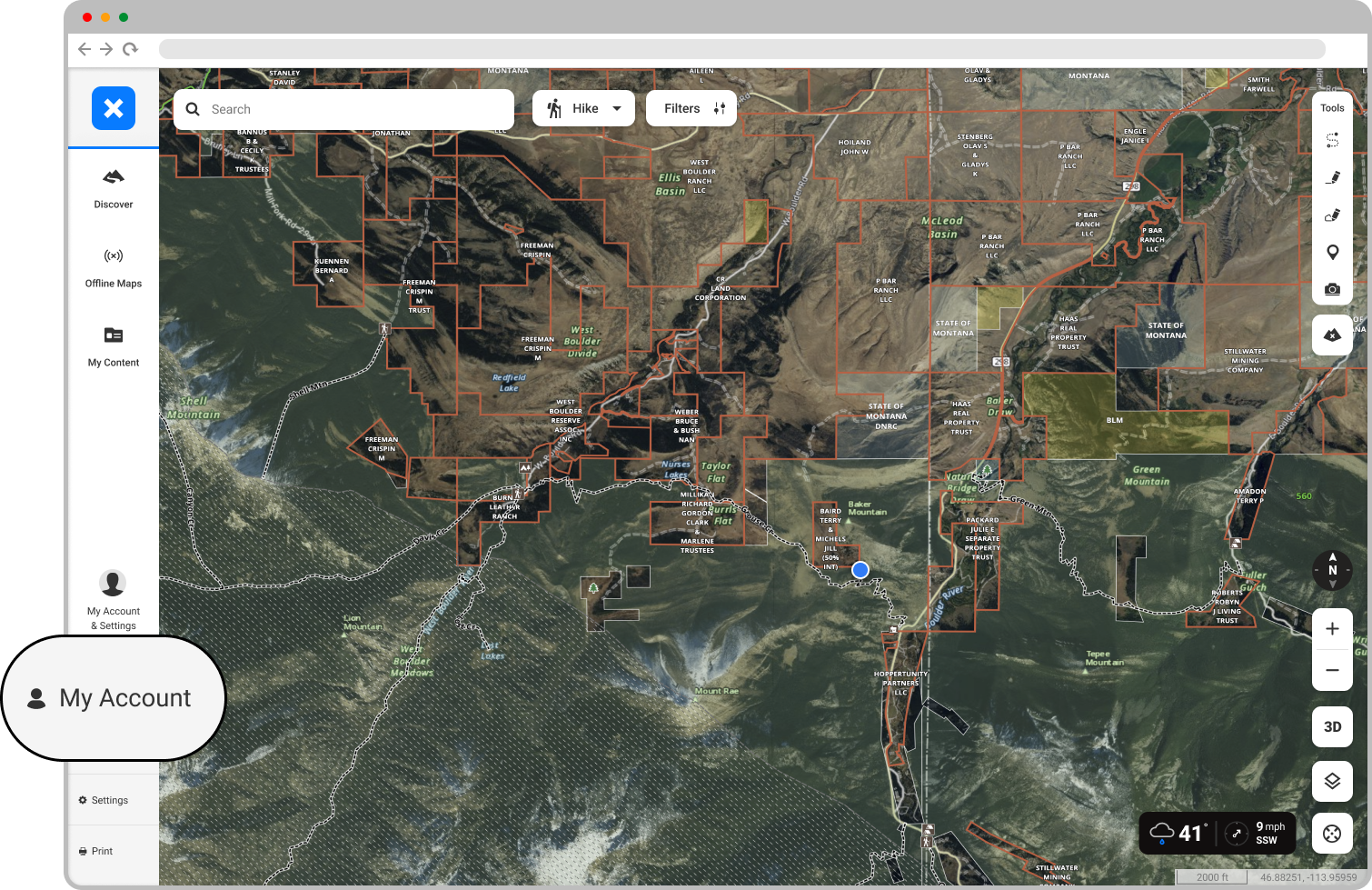Reload the page with refresh icon

(130, 49)
